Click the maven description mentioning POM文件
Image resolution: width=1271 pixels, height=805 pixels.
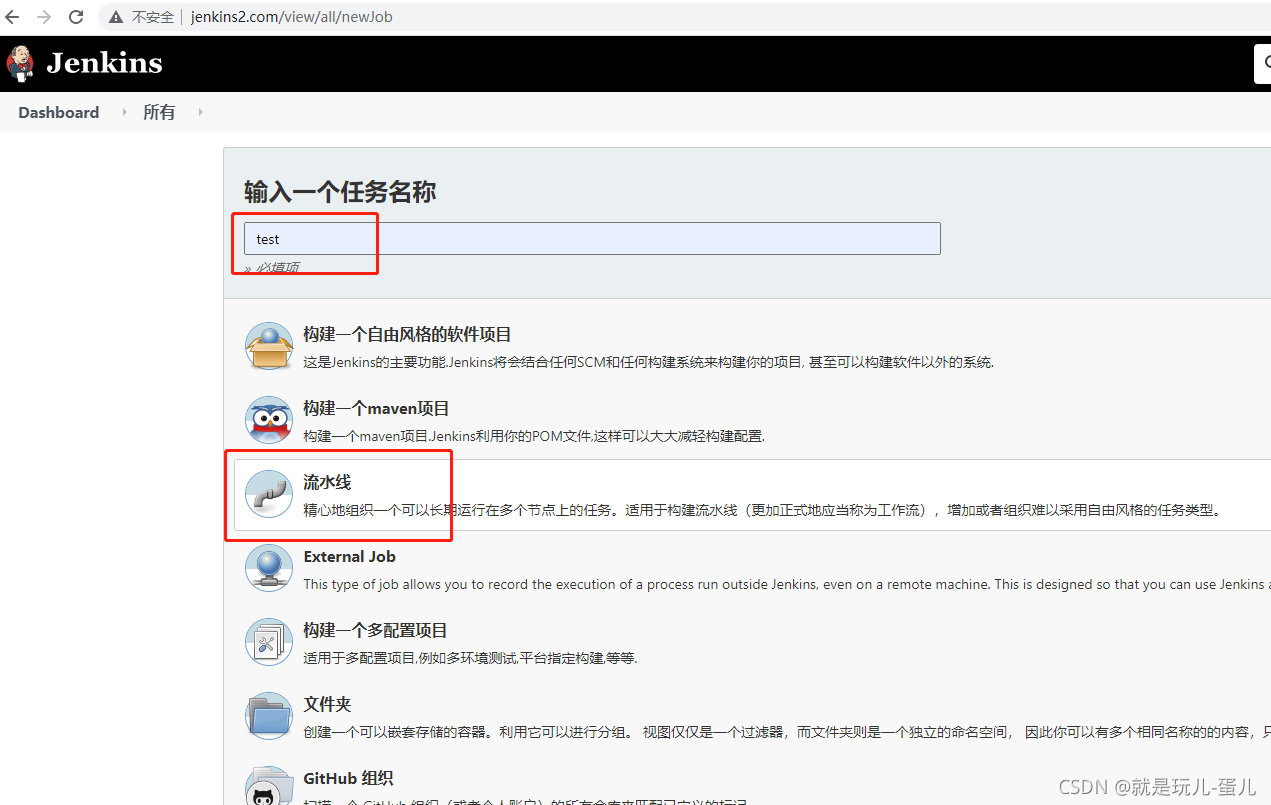pos(534,436)
